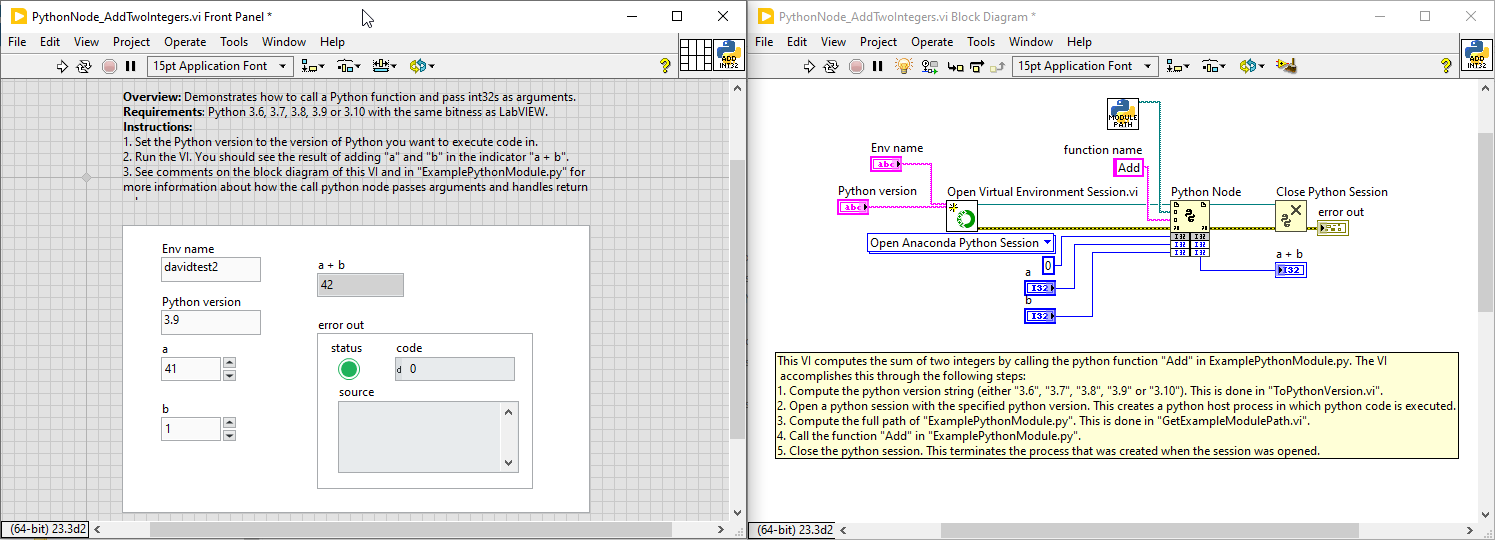Screen dimensions: 1495x540
Task: Open Front Panel font selector dropdown
Action: 282,66
